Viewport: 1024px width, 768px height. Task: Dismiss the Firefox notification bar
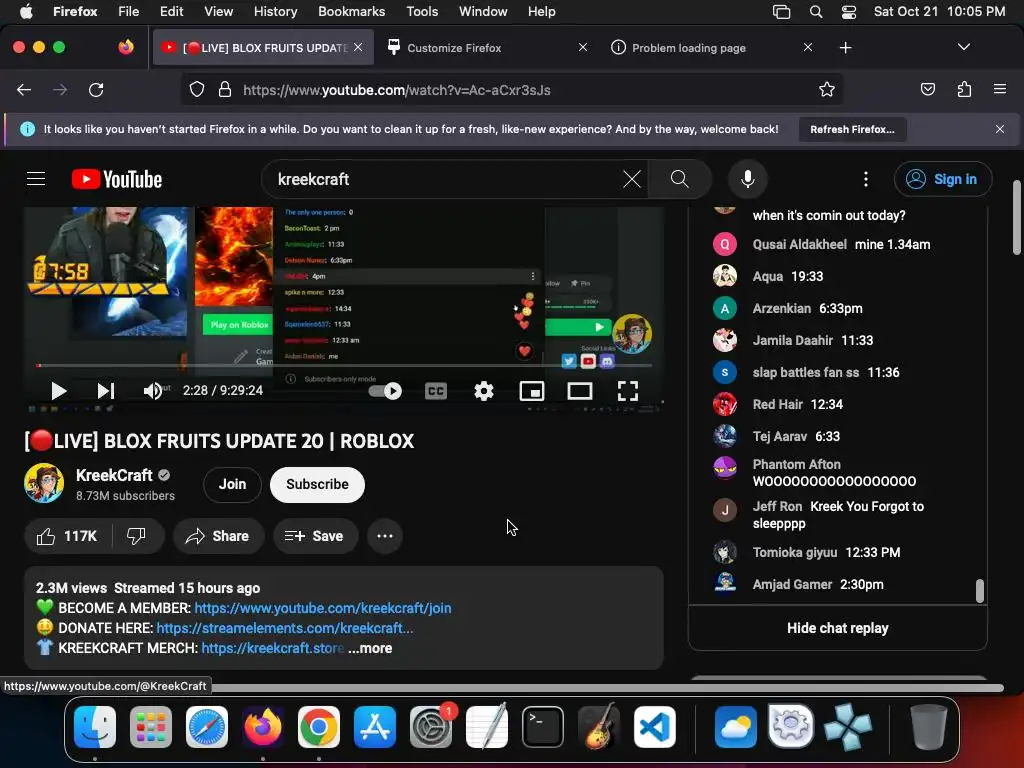click(1000, 129)
